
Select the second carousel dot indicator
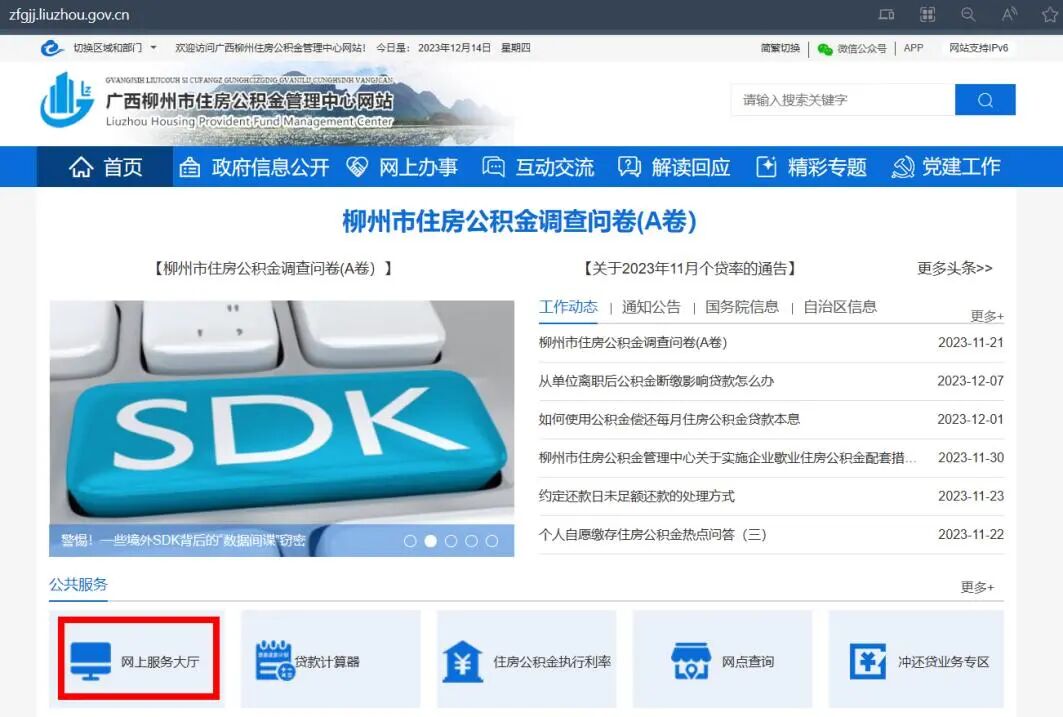(x=430, y=541)
